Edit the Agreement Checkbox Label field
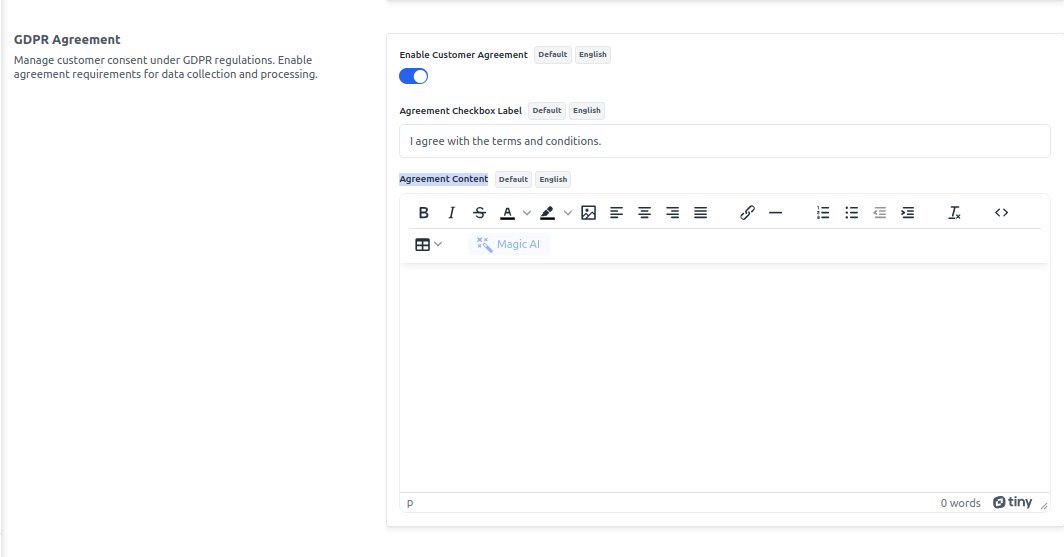The image size is (1064, 557). click(x=725, y=141)
